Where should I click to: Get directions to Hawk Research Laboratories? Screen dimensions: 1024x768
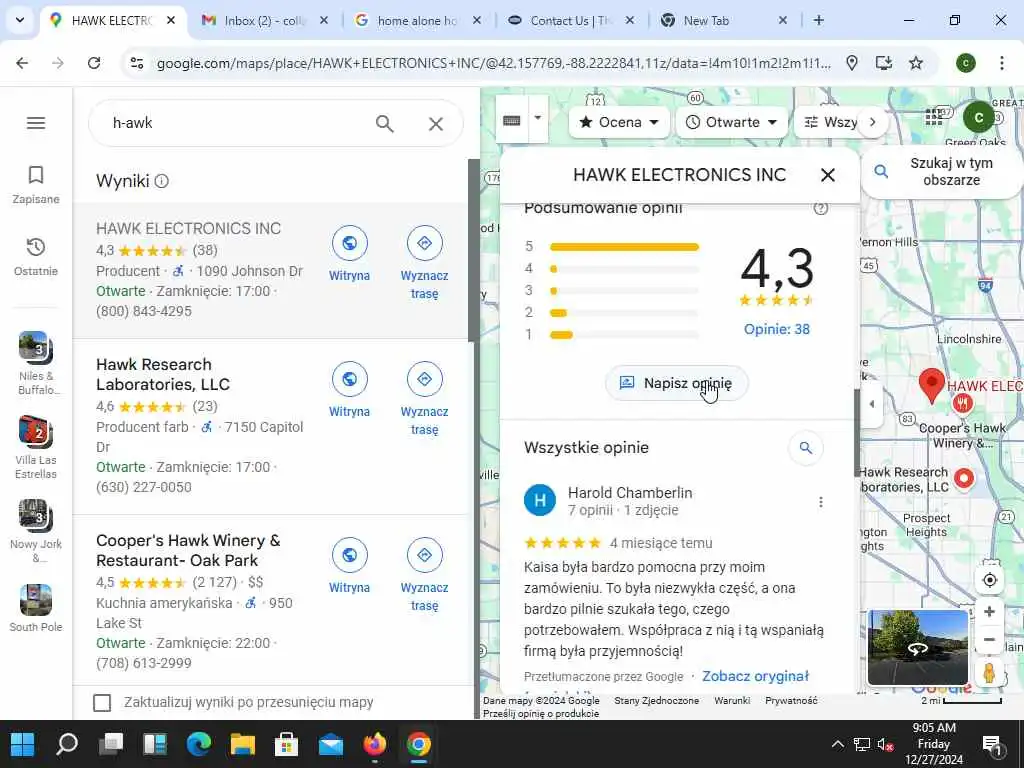(x=424, y=399)
